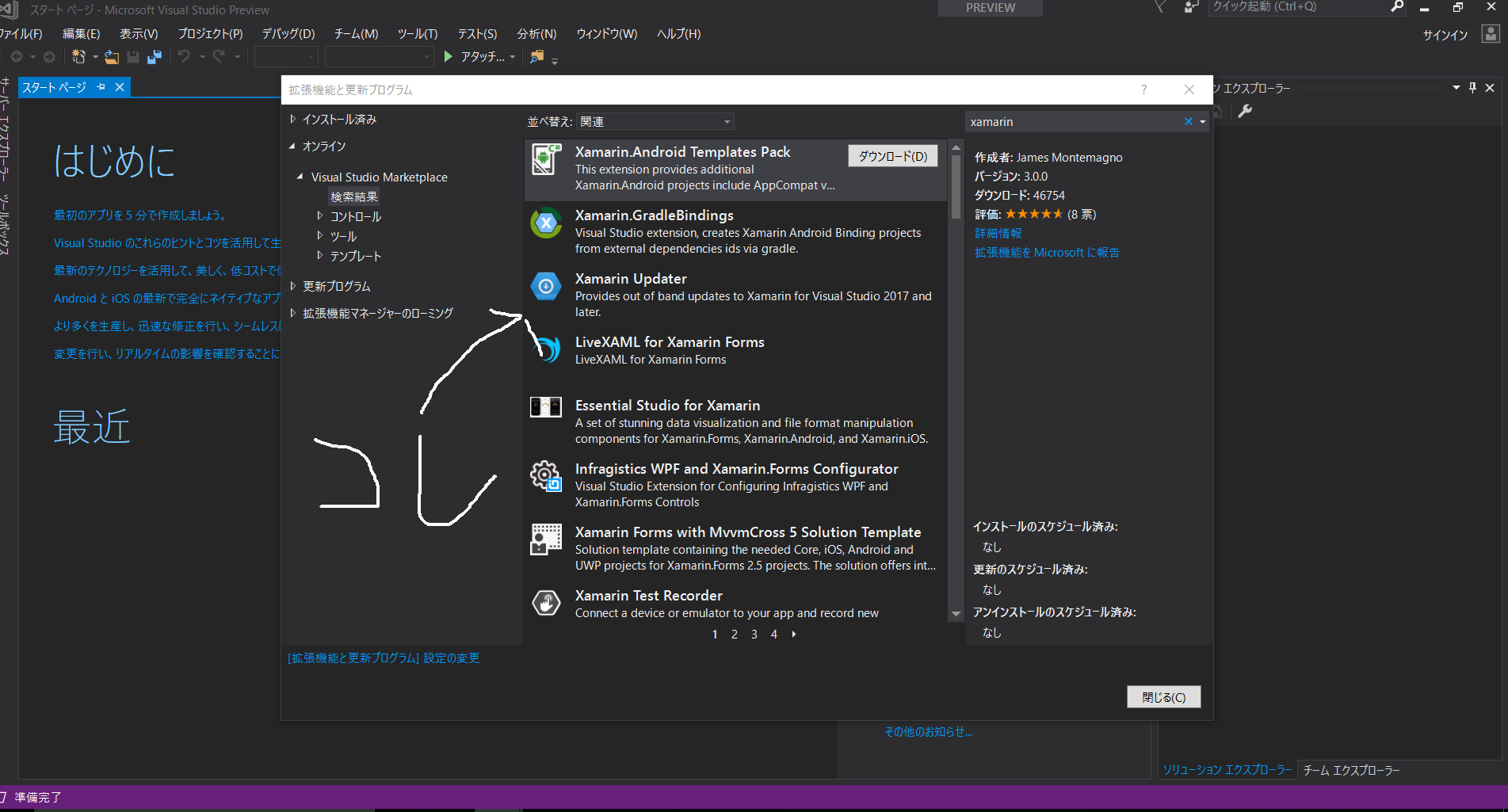Click the Save All toolbar icon
The image size is (1508, 812).
click(154, 56)
